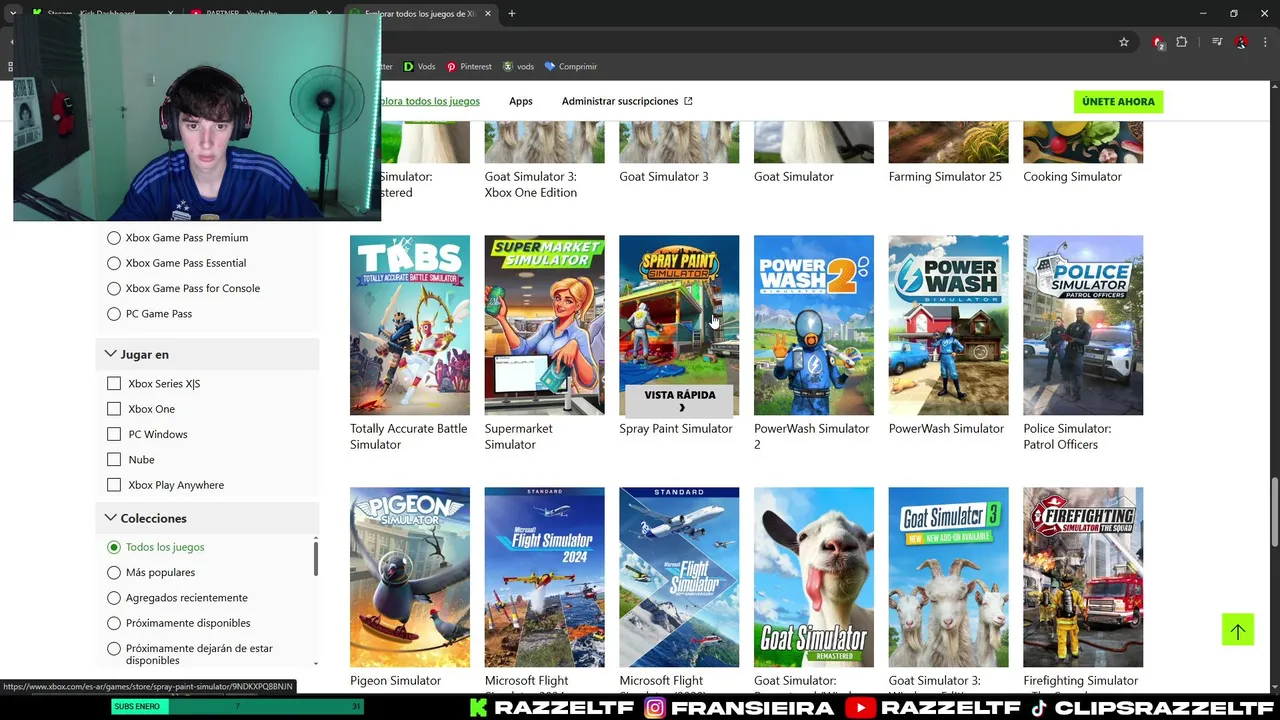
Task: Click the Colecciones list scrollbar thumb
Action: tap(316, 558)
